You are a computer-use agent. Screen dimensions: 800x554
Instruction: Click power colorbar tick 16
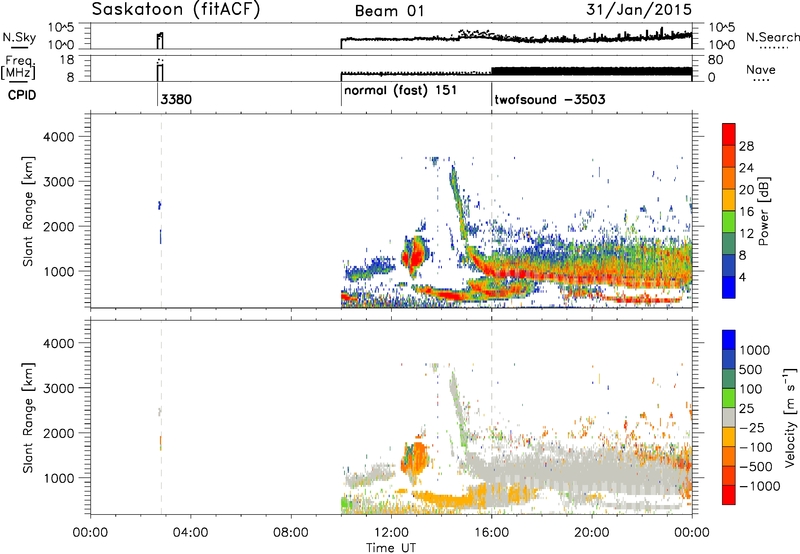click(x=746, y=212)
